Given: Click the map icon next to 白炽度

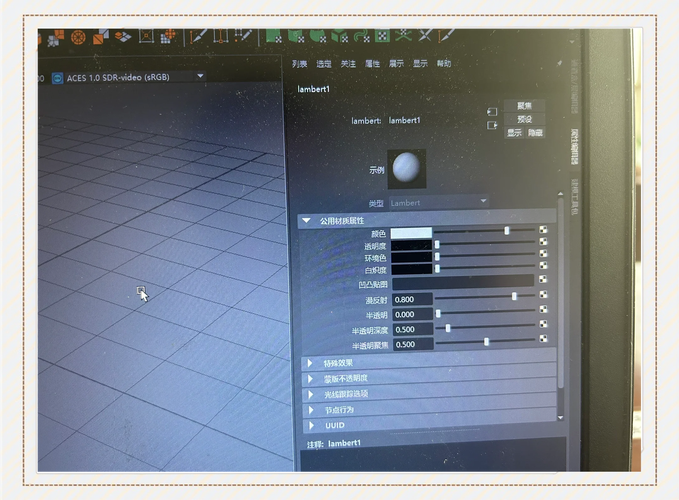Looking at the screenshot, I should [544, 269].
